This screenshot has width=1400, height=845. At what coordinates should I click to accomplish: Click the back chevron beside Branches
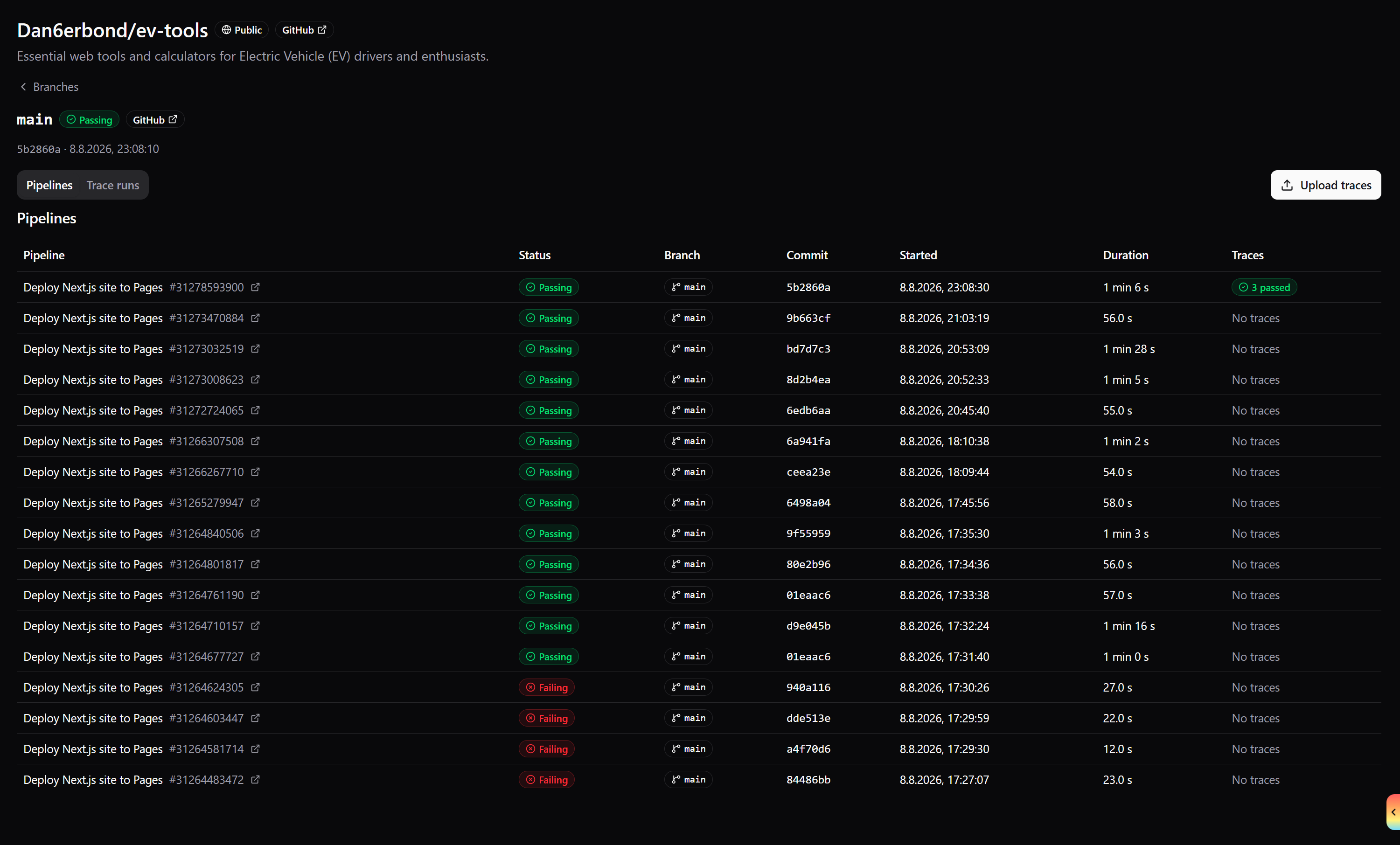(x=23, y=87)
